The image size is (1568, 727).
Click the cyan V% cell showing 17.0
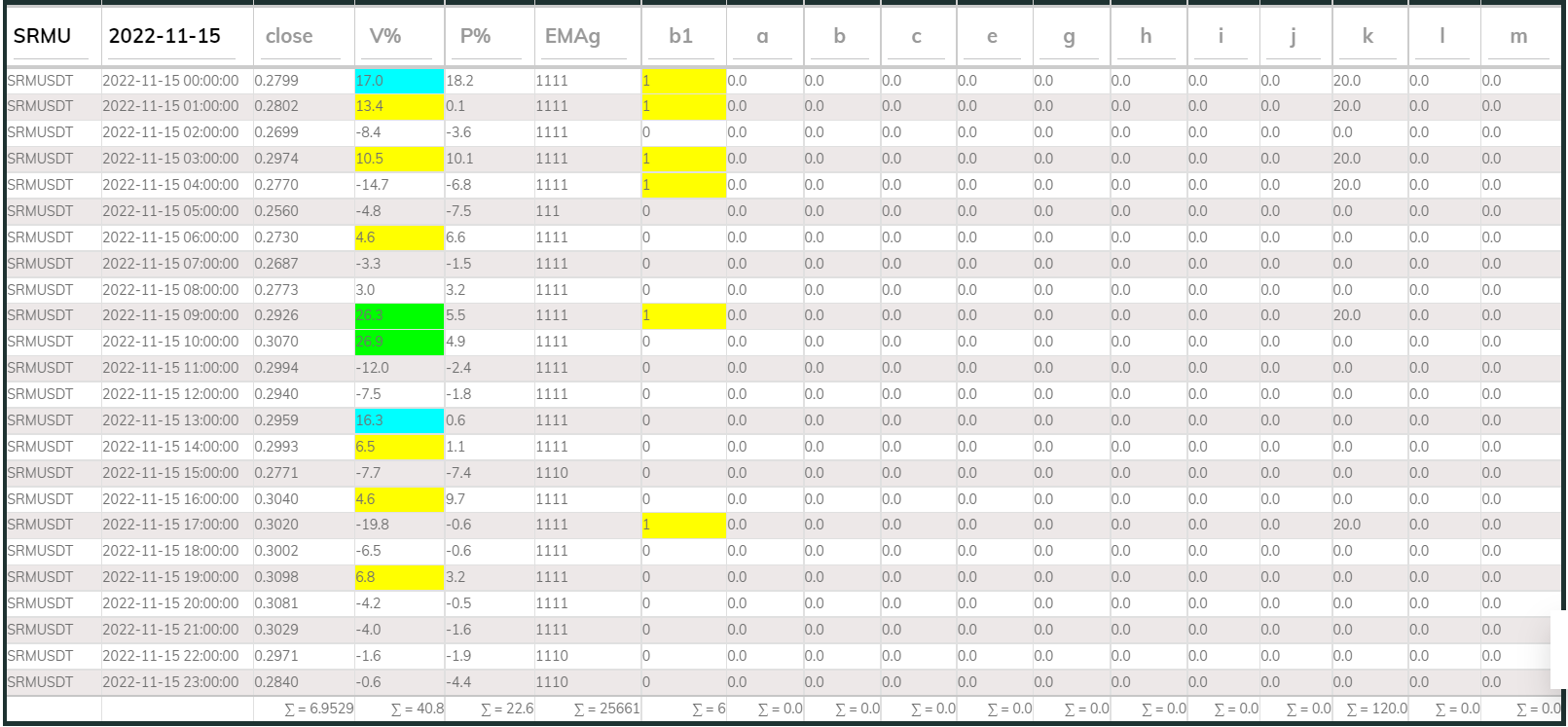(399, 81)
